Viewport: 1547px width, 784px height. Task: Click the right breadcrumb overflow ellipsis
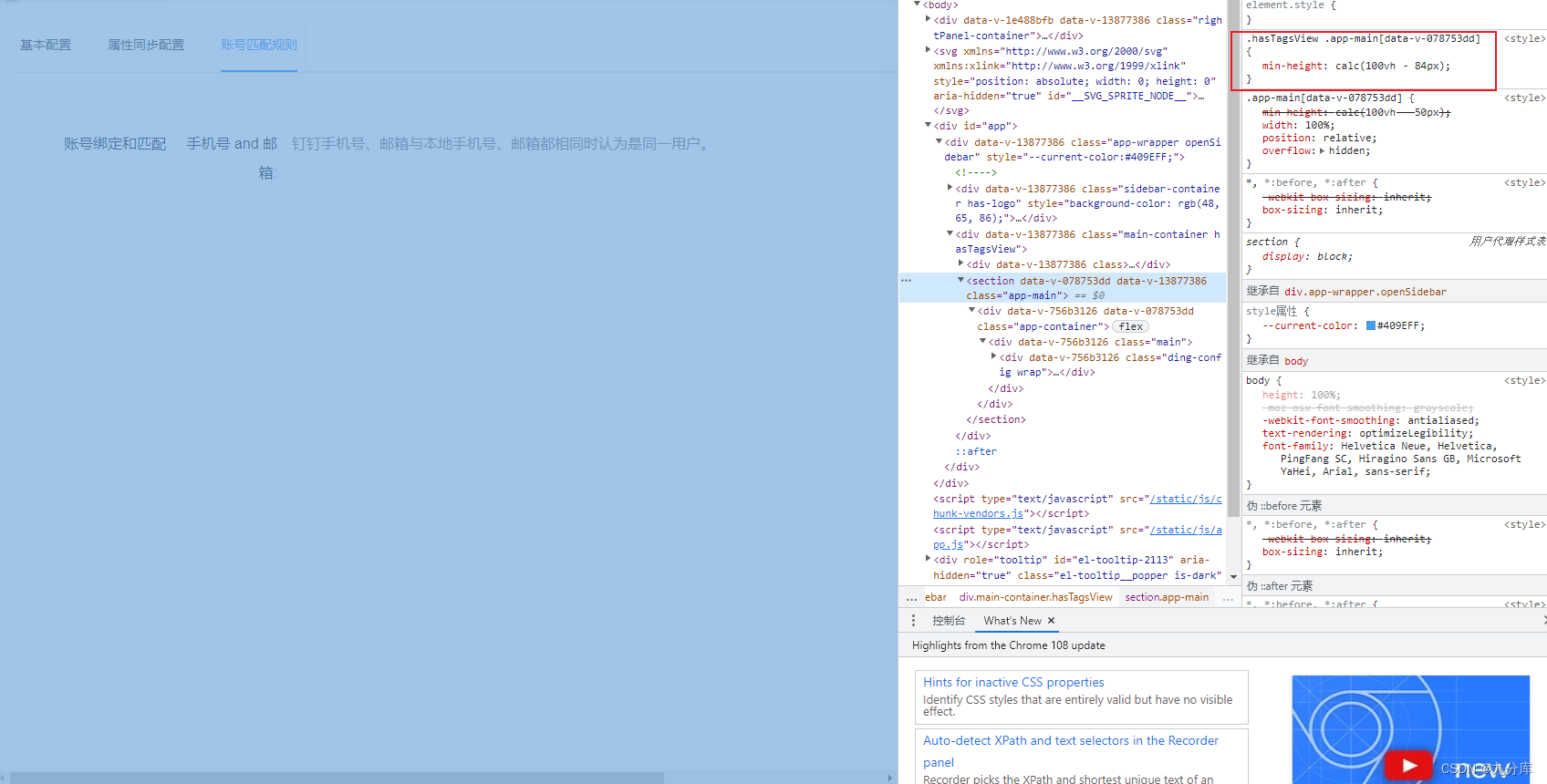pyautogui.click(x=1228, y=598)
